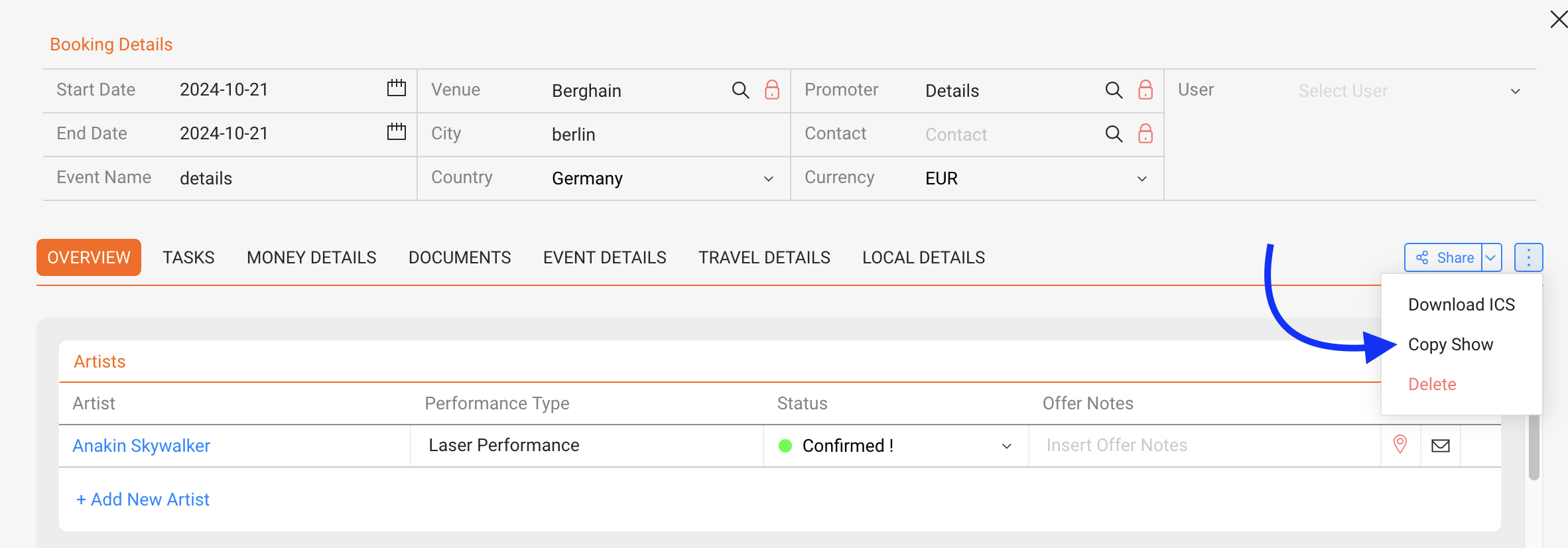Open location pin for Anakin Skywalker
This screenshot has width=1568, height=548.
coord(1400,445)
